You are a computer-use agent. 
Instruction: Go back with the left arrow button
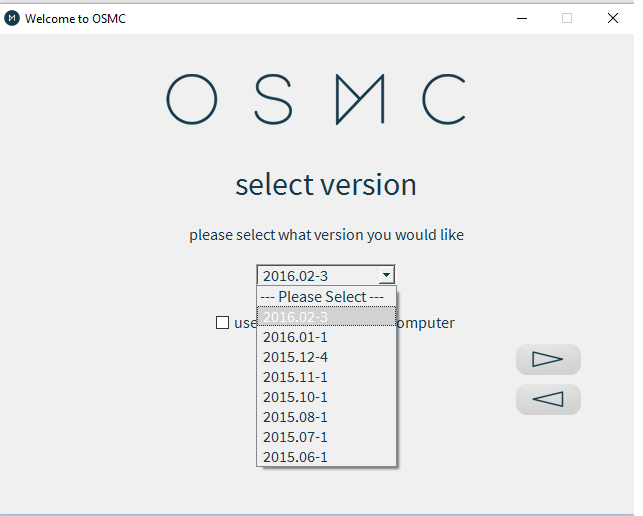point(548,399)
